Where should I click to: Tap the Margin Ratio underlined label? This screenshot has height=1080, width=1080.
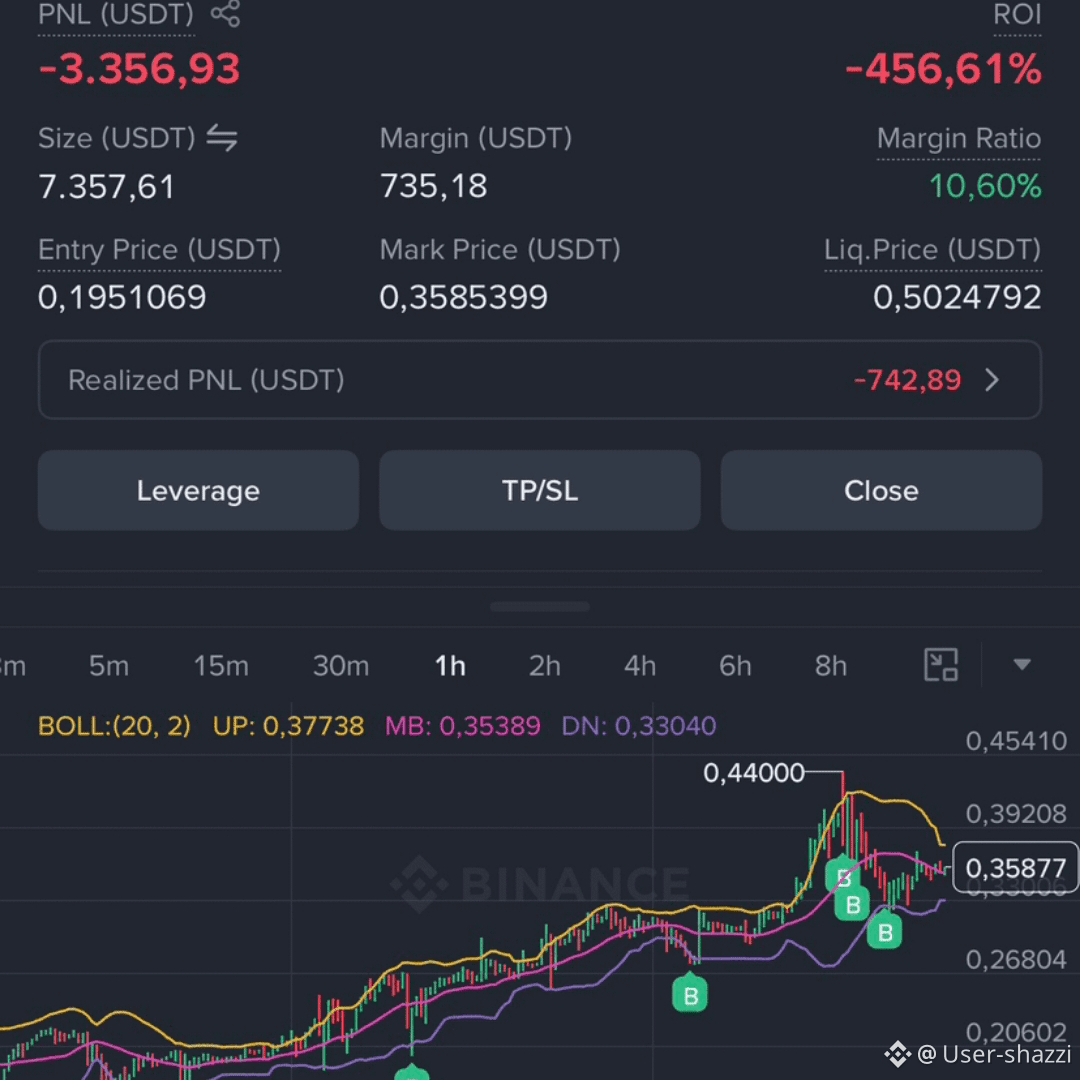[959, 138]
